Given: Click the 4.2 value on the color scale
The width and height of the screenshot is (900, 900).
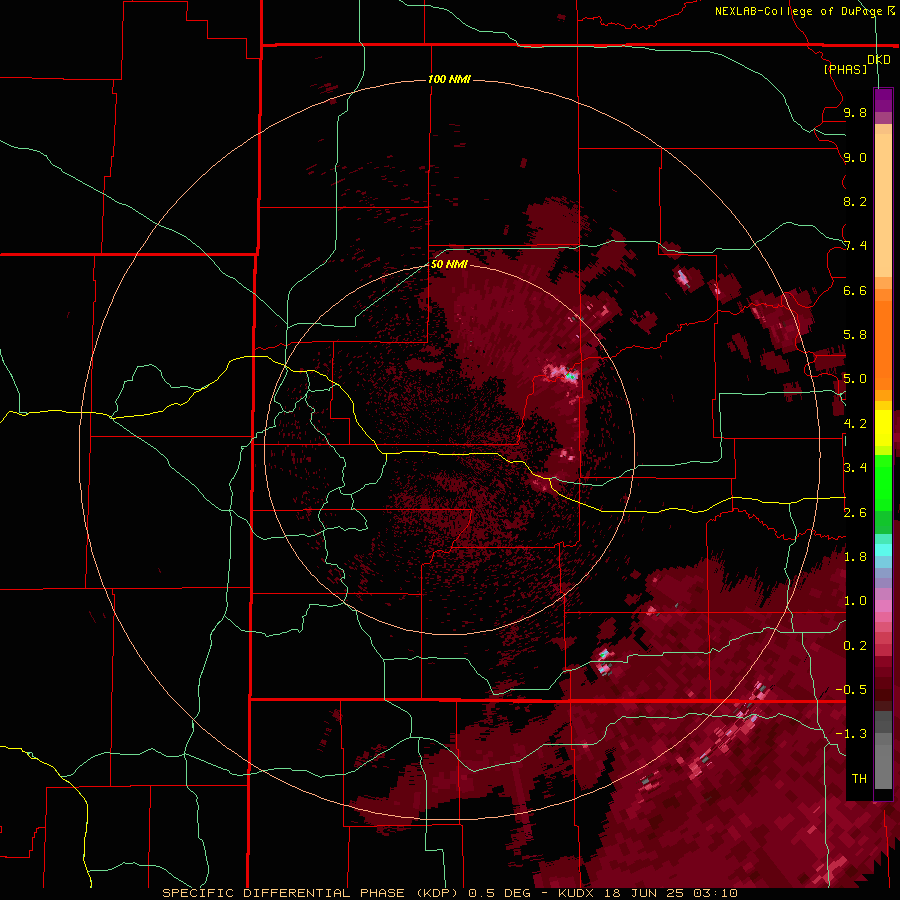Looking at the screenshot, I should tap(855, 424).
